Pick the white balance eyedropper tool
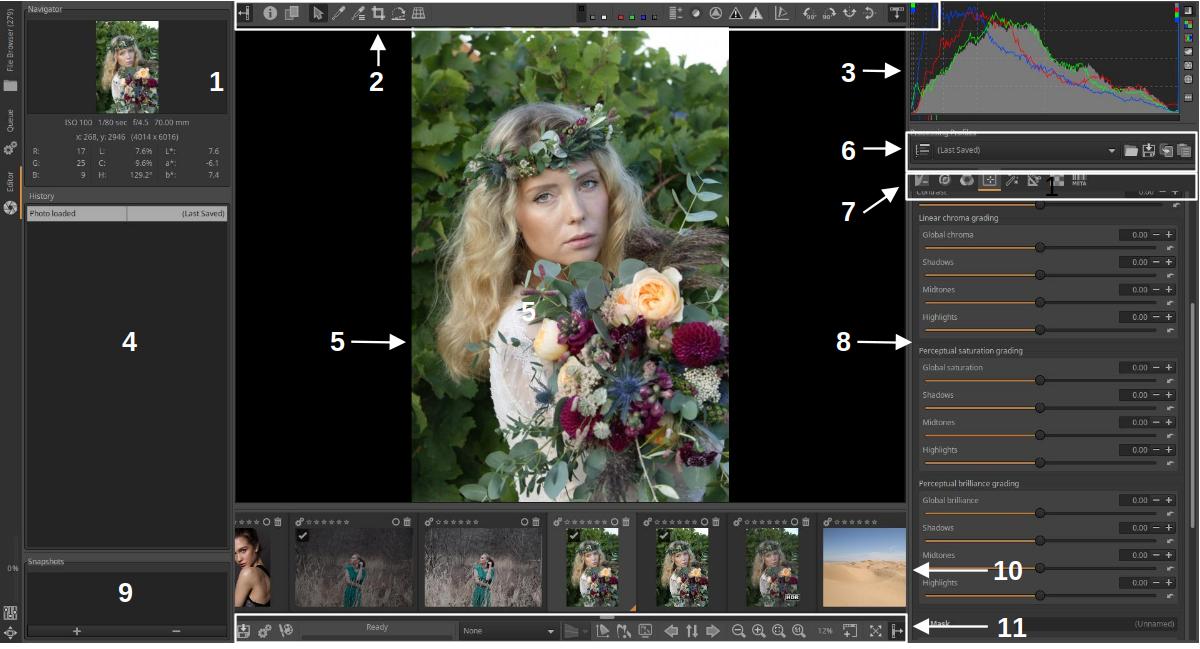1200x649 pixels. [x=338, y=13]
